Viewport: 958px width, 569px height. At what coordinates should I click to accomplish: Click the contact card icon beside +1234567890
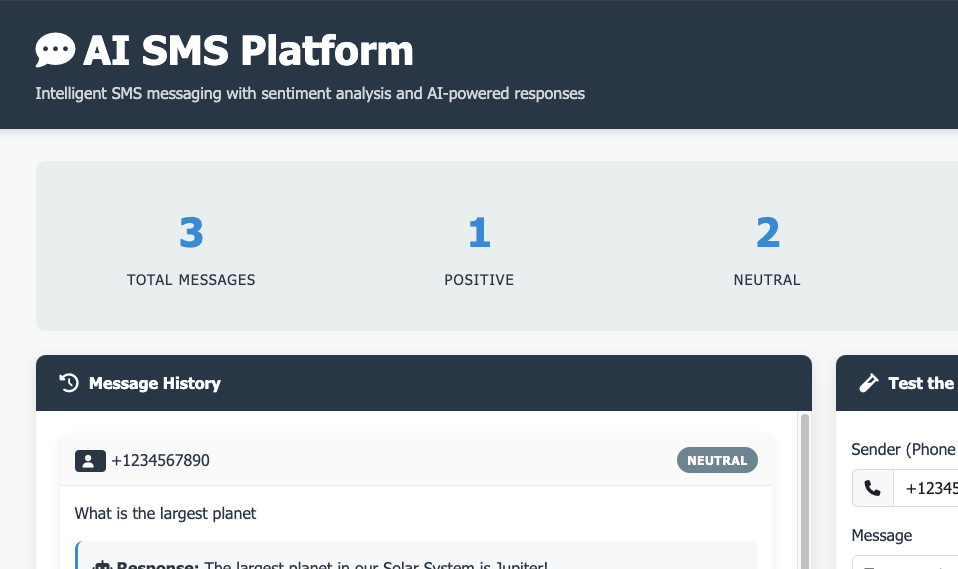point(89,461)
